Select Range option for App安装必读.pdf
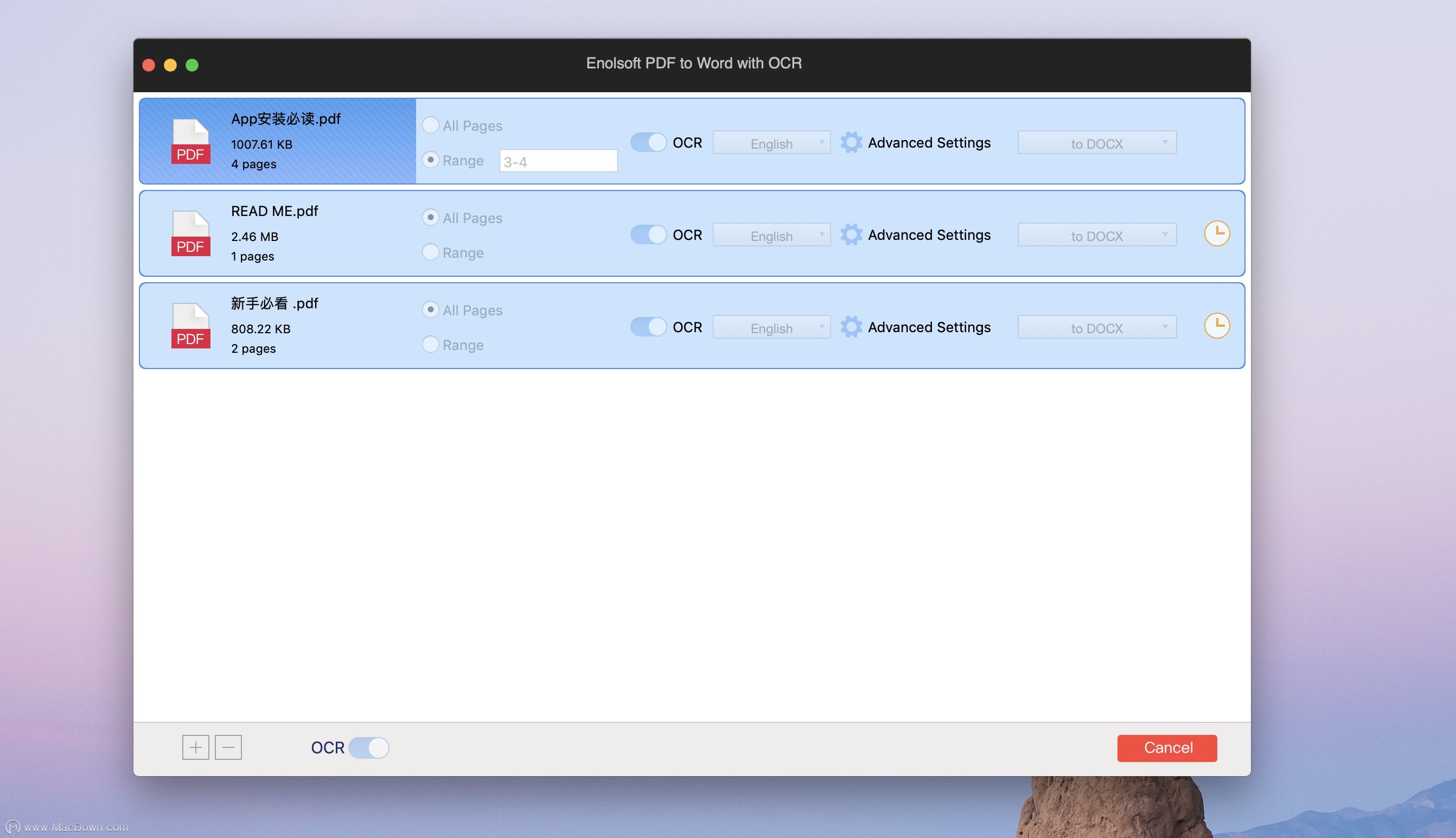The width and height of the screenshot is (1456, 838). pyautogui.click(x=430, y=160)
